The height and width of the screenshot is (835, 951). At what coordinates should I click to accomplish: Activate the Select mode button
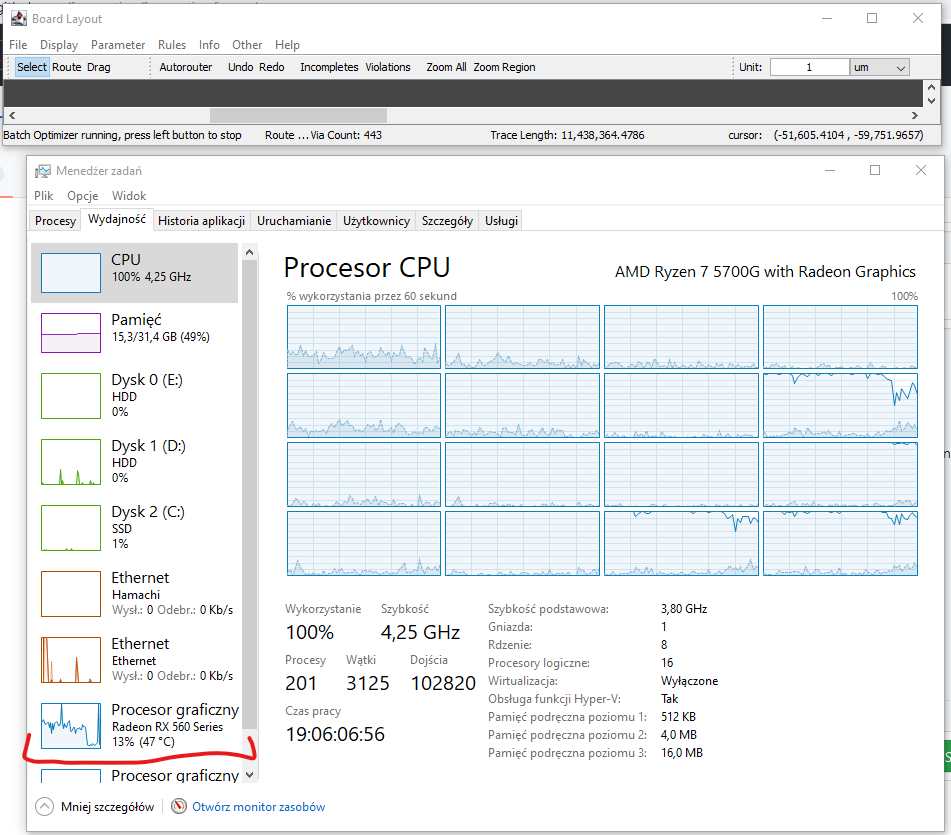coord(32,67)
